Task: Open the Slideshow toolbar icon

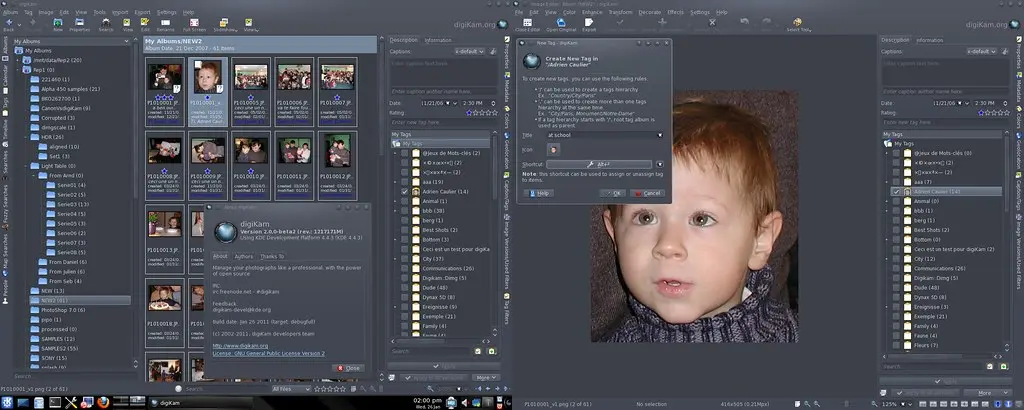Action: coord(224,22)
